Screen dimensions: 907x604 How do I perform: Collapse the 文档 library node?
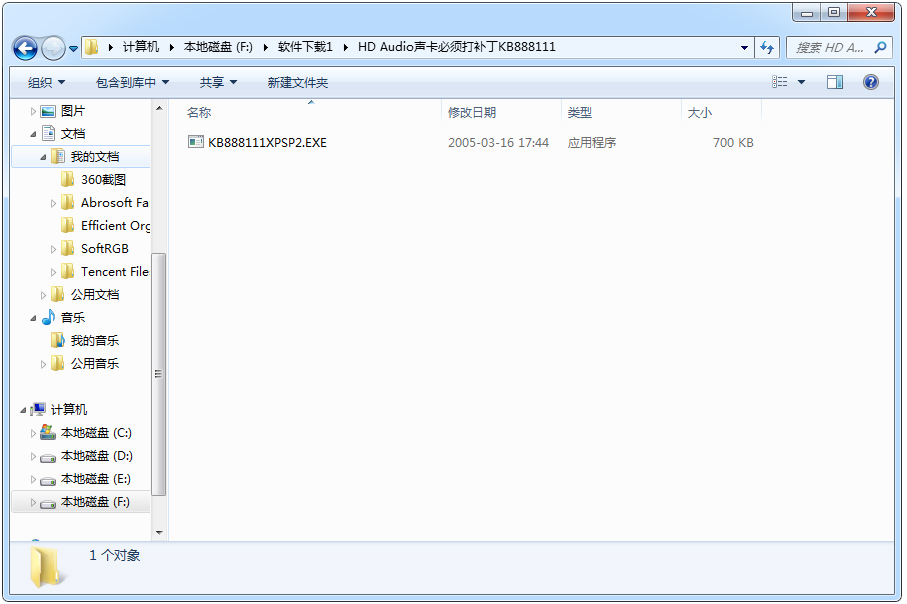[33, 134]
